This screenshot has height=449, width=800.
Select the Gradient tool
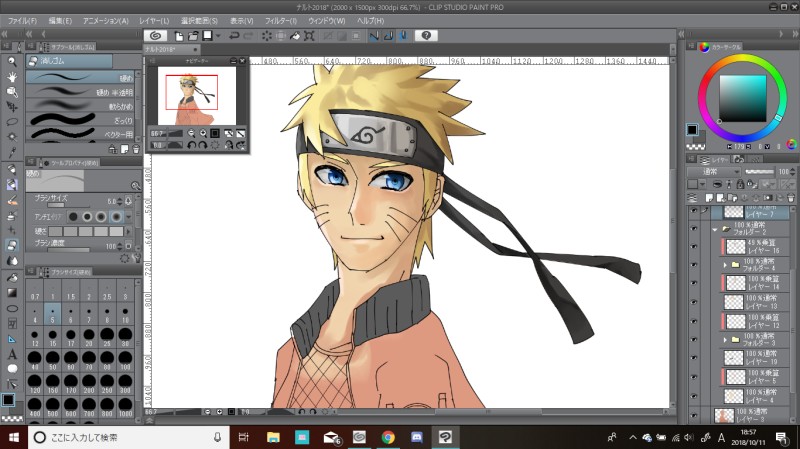[12, 293]
